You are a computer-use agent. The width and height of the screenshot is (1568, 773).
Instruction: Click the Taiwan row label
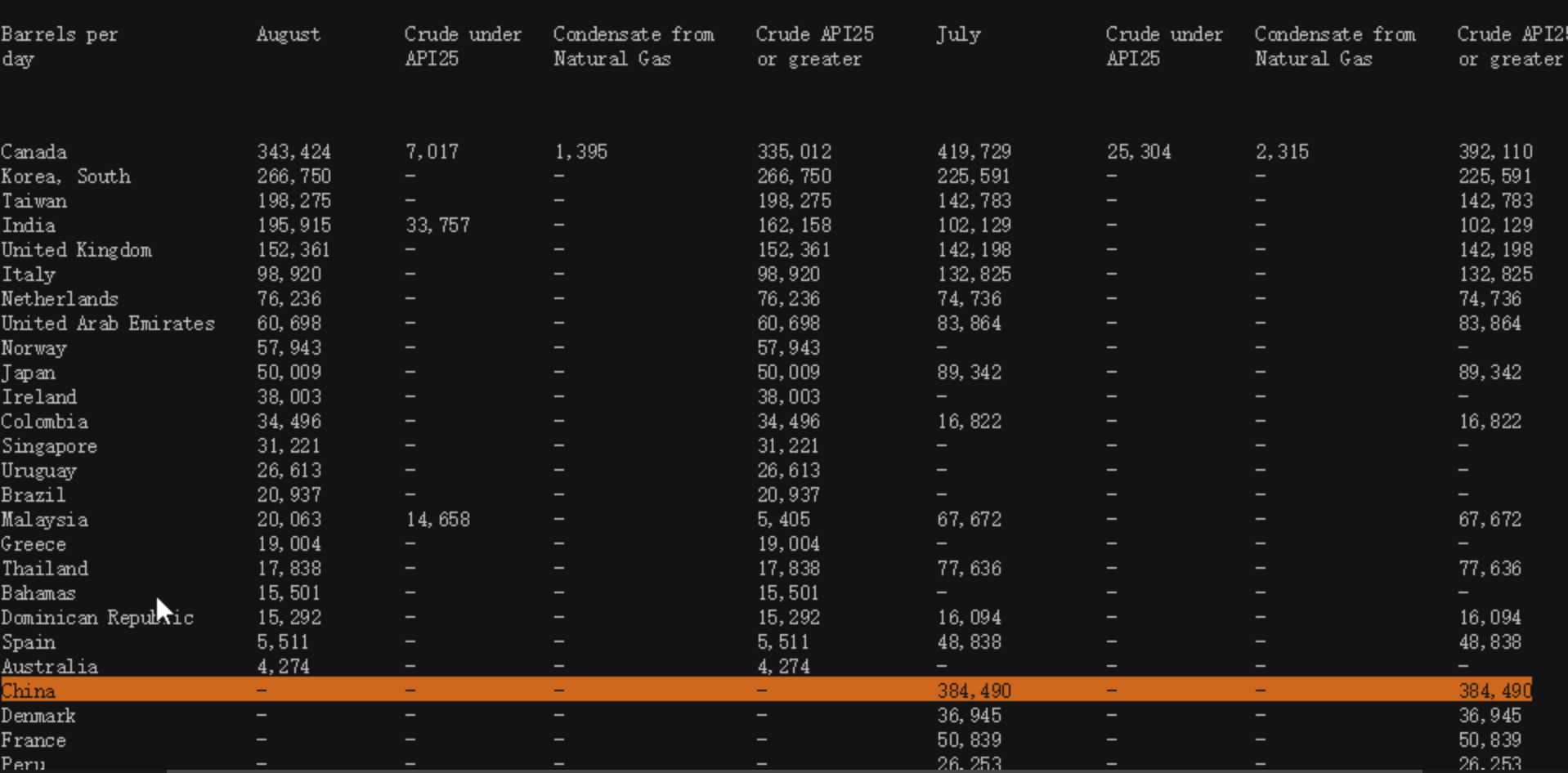coord(34,201)
